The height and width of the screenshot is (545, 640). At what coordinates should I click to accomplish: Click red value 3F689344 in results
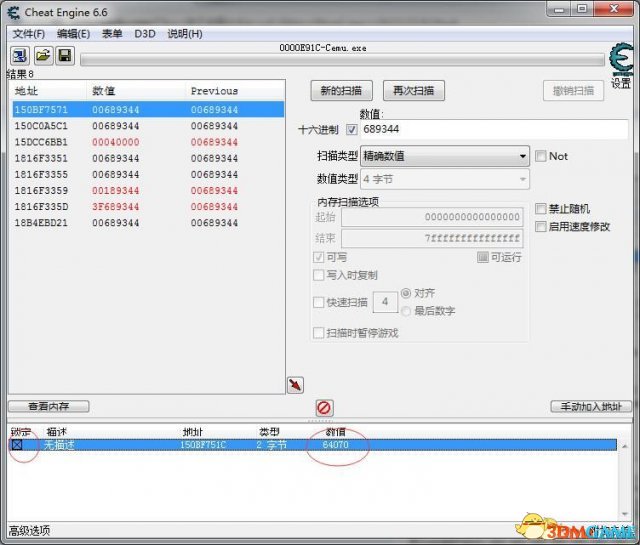116,207
